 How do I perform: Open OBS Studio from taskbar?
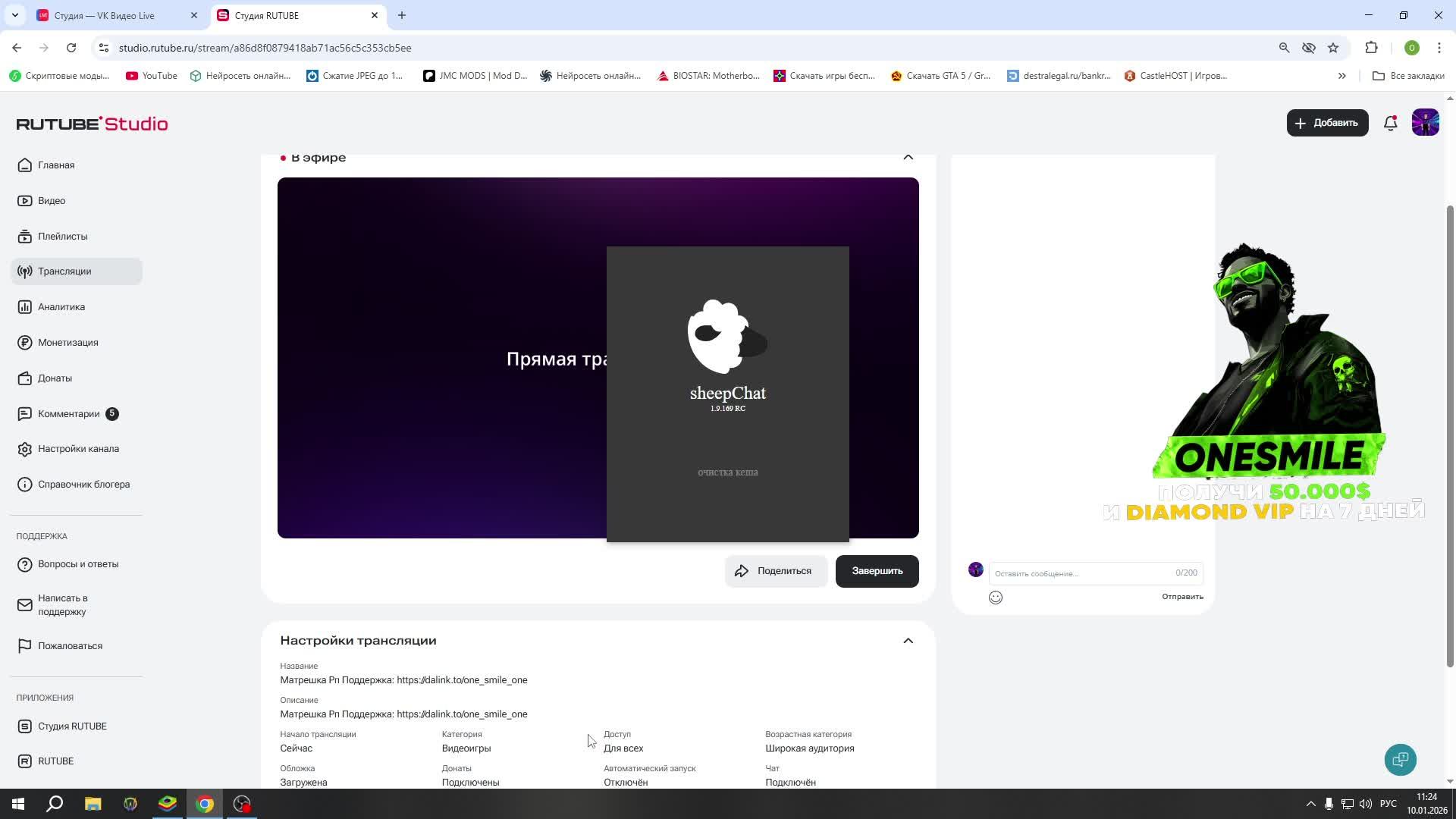coord(242,804)
